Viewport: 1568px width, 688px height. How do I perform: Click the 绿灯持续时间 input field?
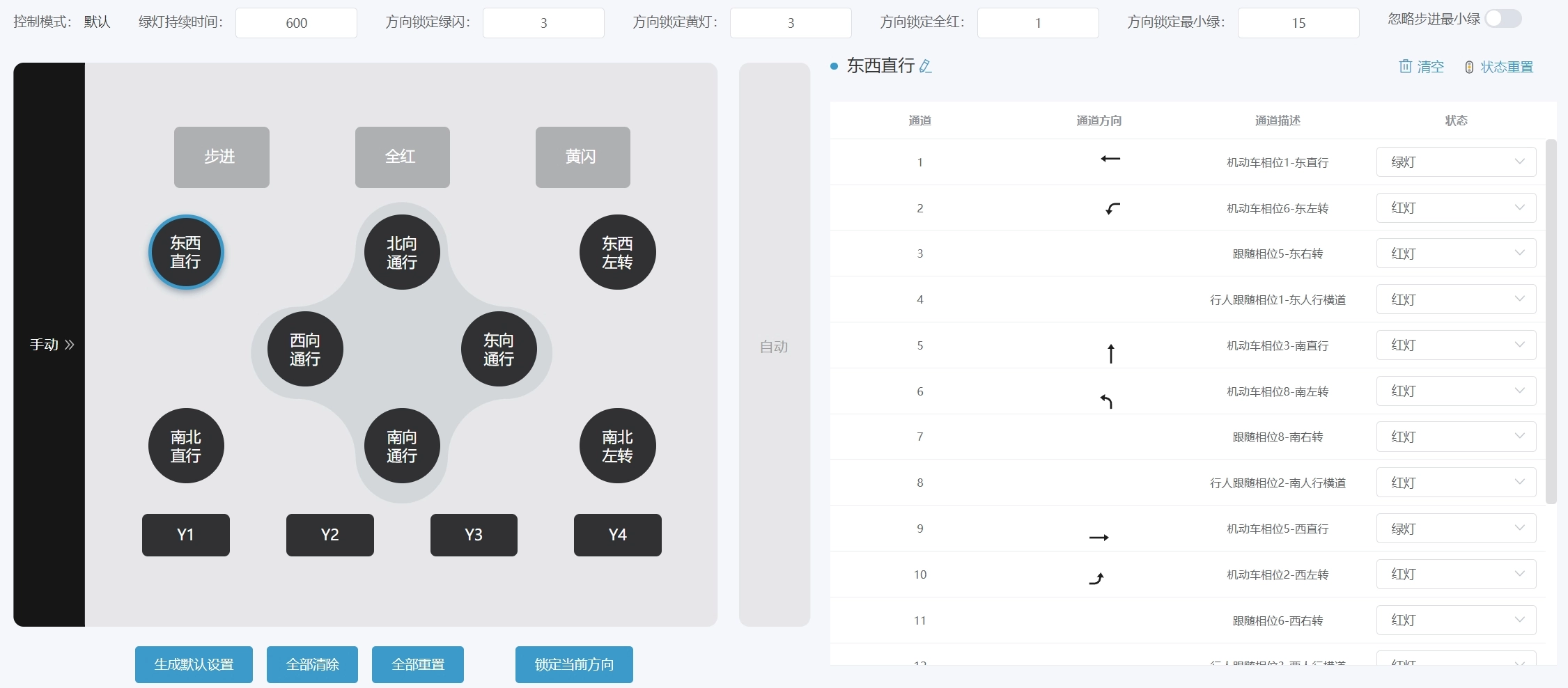[x=296, y=23]
